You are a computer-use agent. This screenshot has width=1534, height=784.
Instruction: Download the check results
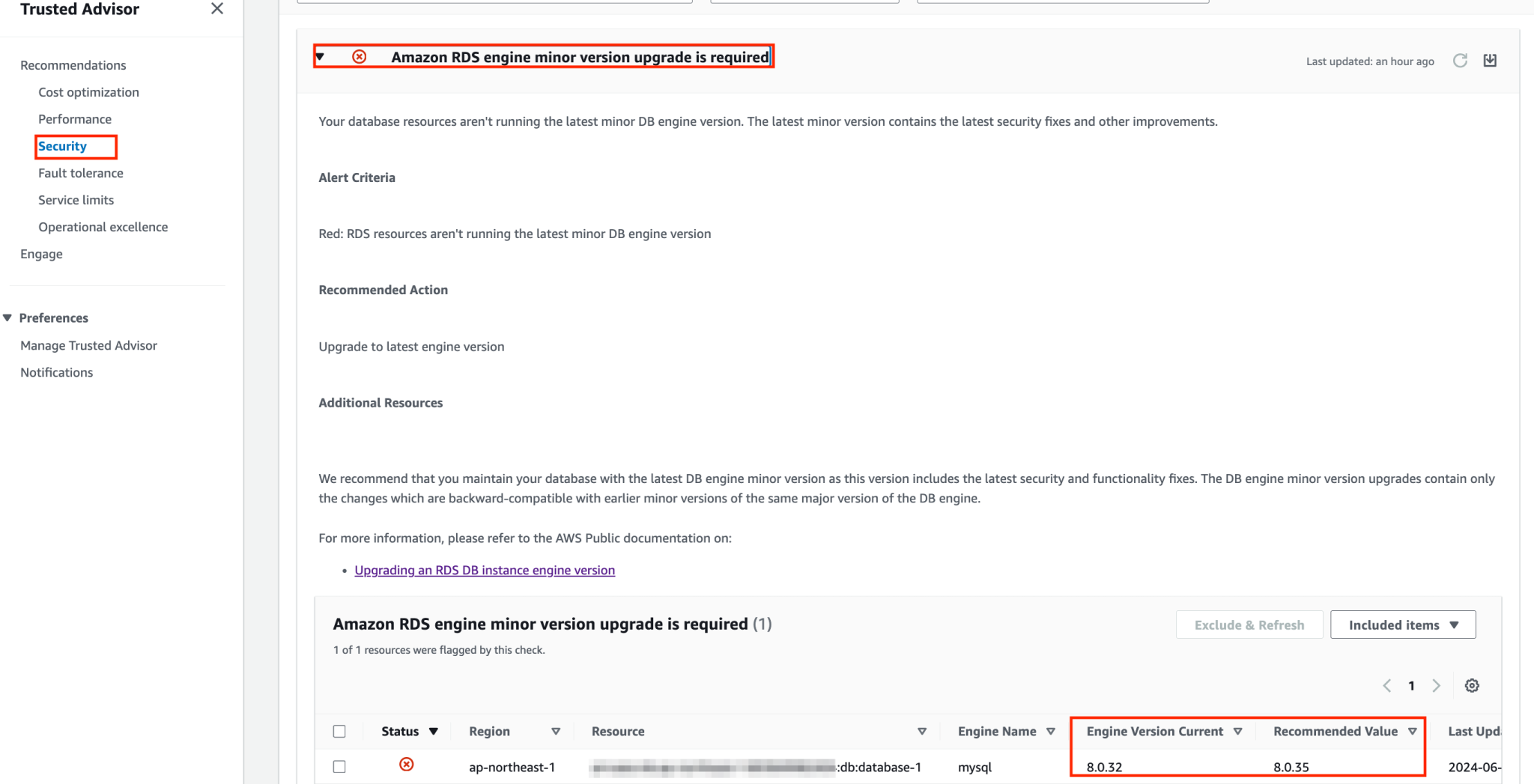(x=1490, y=61)
